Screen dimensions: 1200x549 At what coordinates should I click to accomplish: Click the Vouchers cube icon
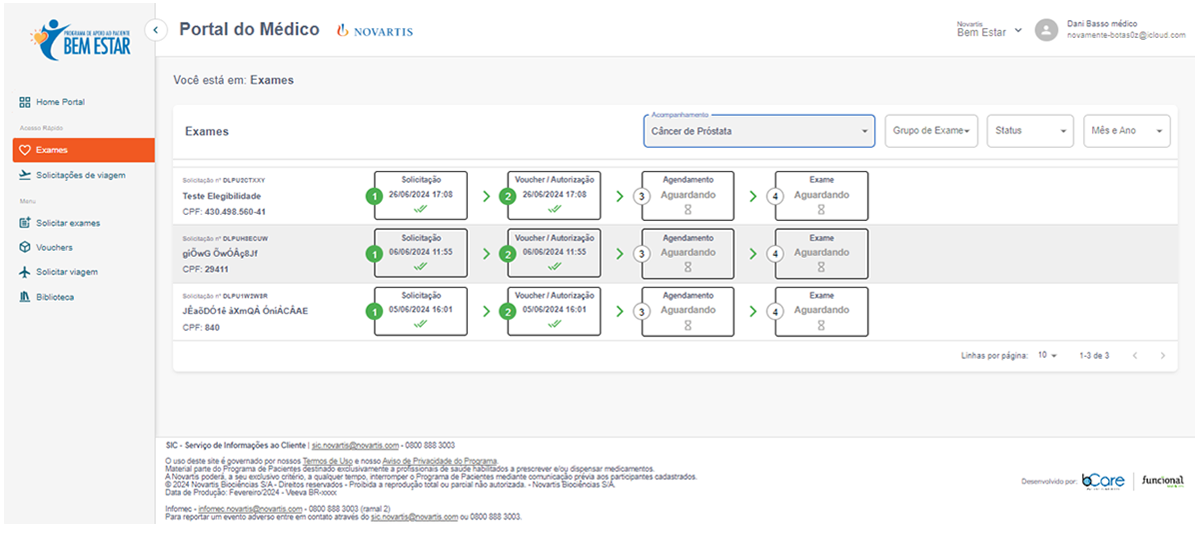pos(25,247)
